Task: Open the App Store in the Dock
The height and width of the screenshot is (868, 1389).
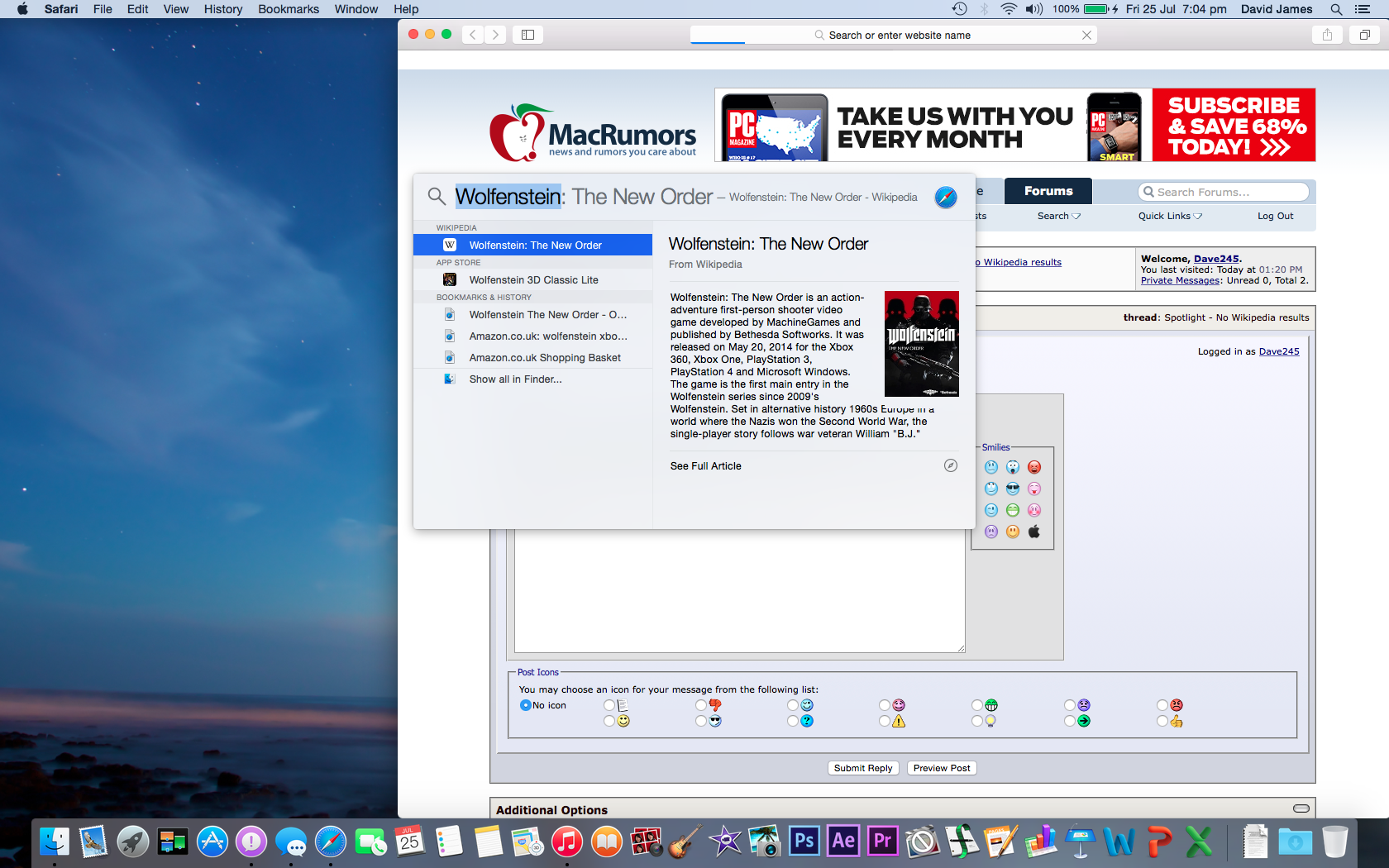Action: coord(212,842)
